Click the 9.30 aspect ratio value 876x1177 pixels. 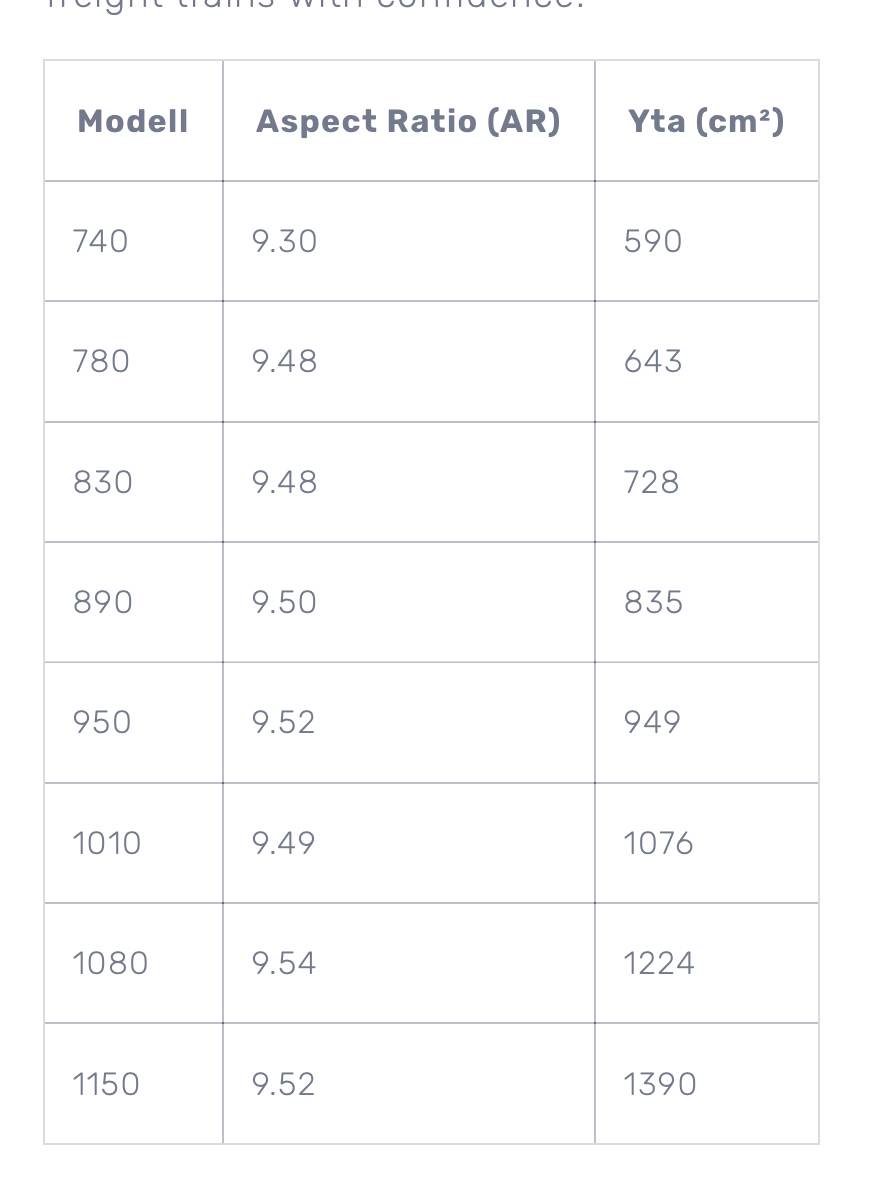(x=284, y=241)
